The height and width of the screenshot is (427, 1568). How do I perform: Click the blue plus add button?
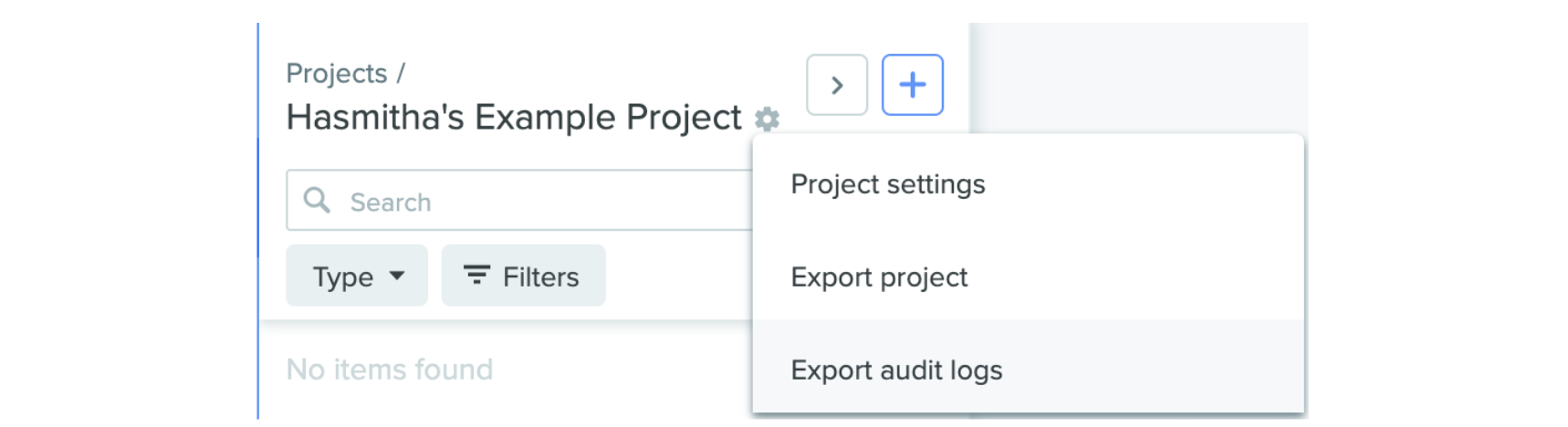click(x=912, y=85)
